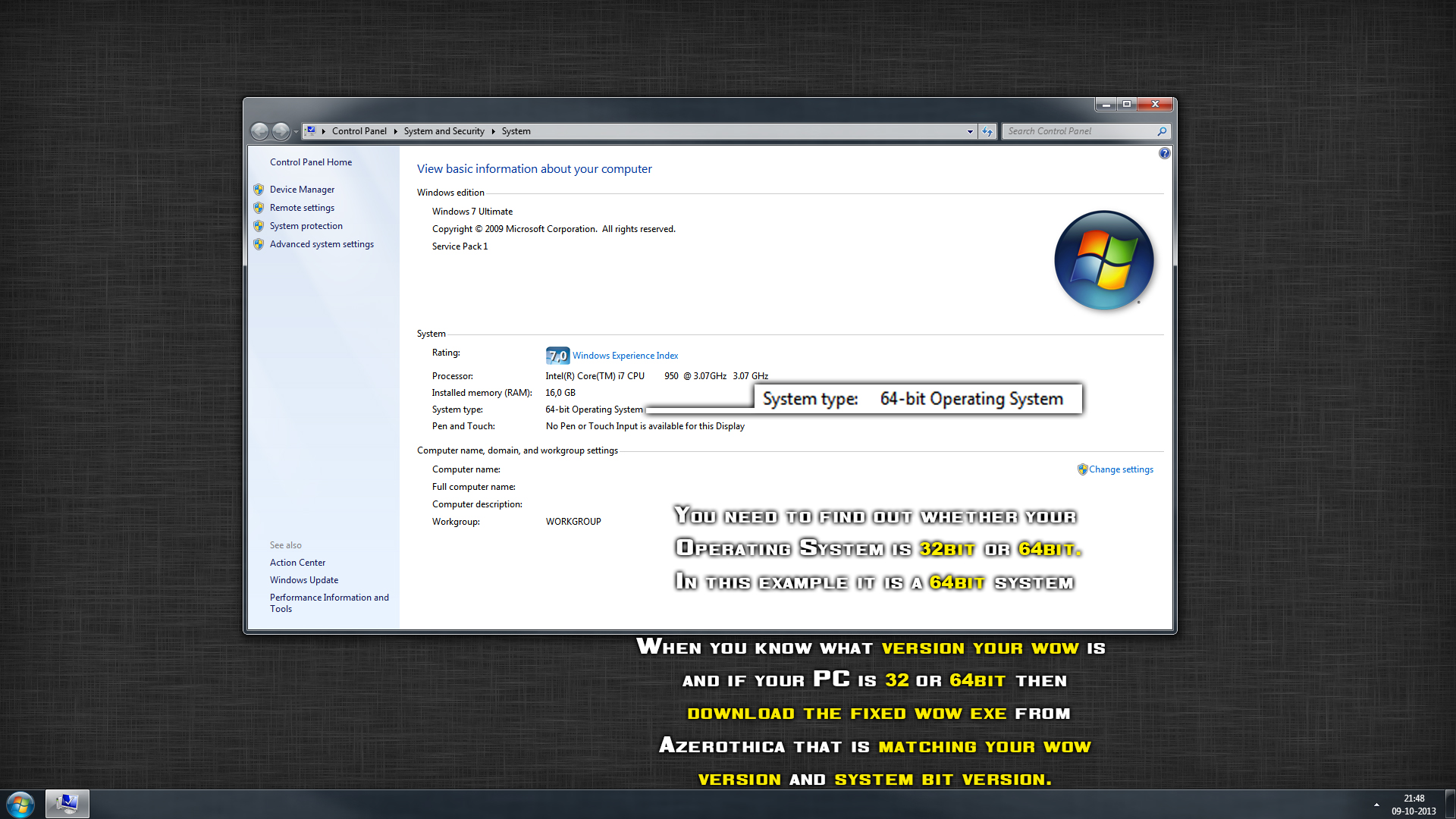The image size is (1456, 819).
Task: Click the System taskbar button
Action: click(67, 804)
